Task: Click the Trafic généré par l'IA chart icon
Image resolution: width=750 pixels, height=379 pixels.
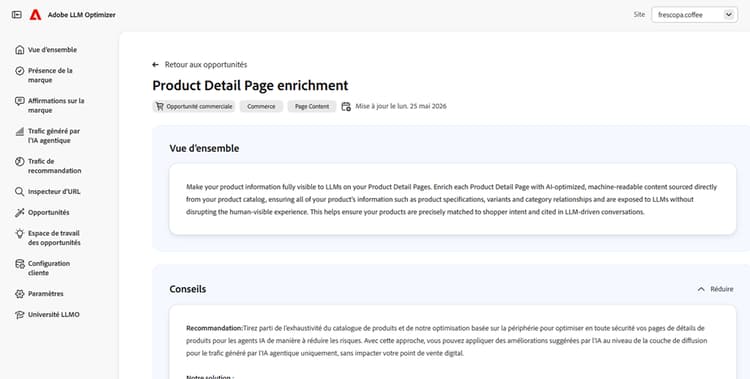Action: pos(20,131)
